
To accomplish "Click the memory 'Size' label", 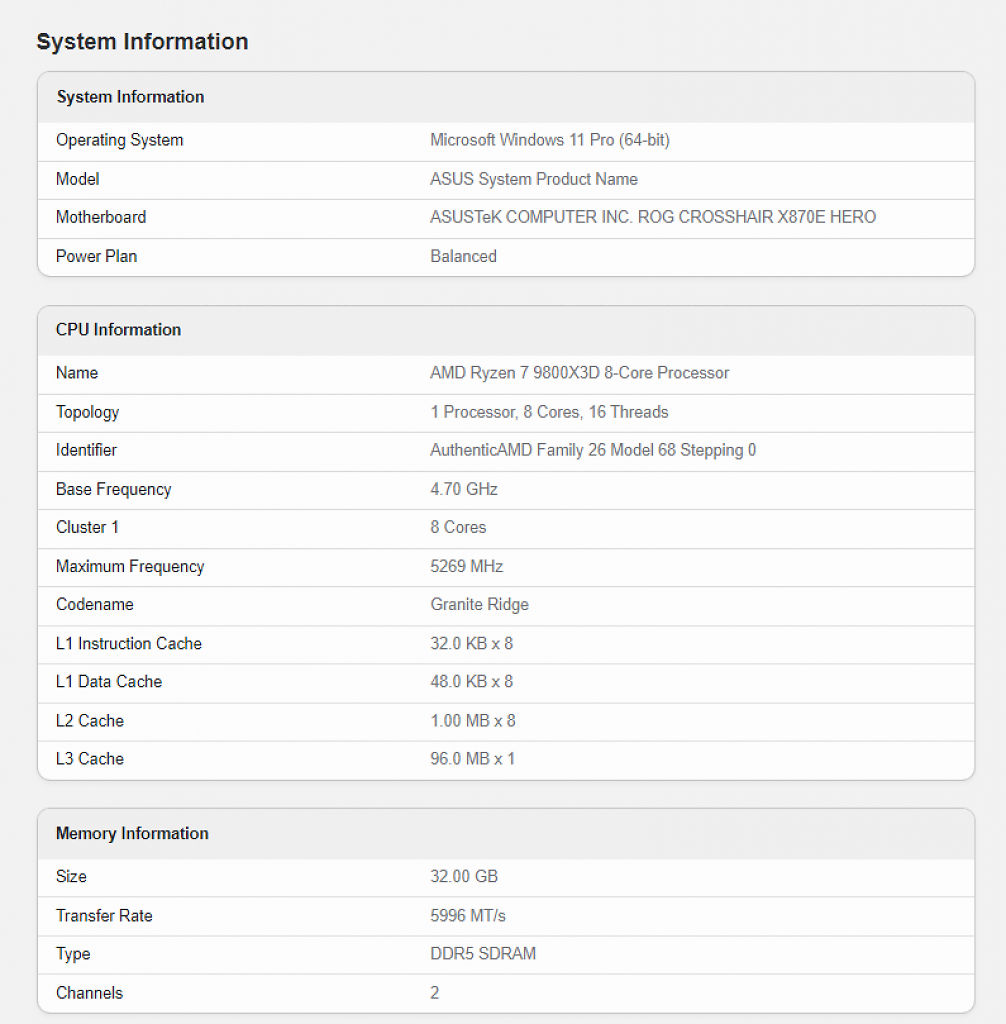I will 71,876.
